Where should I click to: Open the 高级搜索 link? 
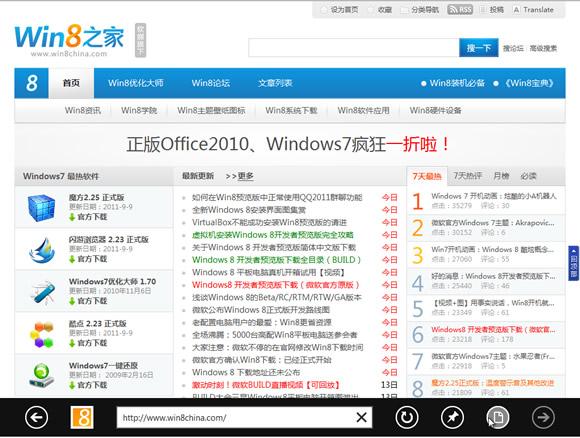coord(543,48)
